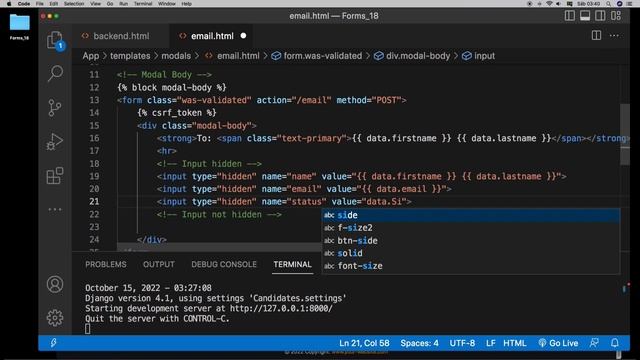
Task: Toggle the bottom panel layout icon
Action: [x=585, y=16]
